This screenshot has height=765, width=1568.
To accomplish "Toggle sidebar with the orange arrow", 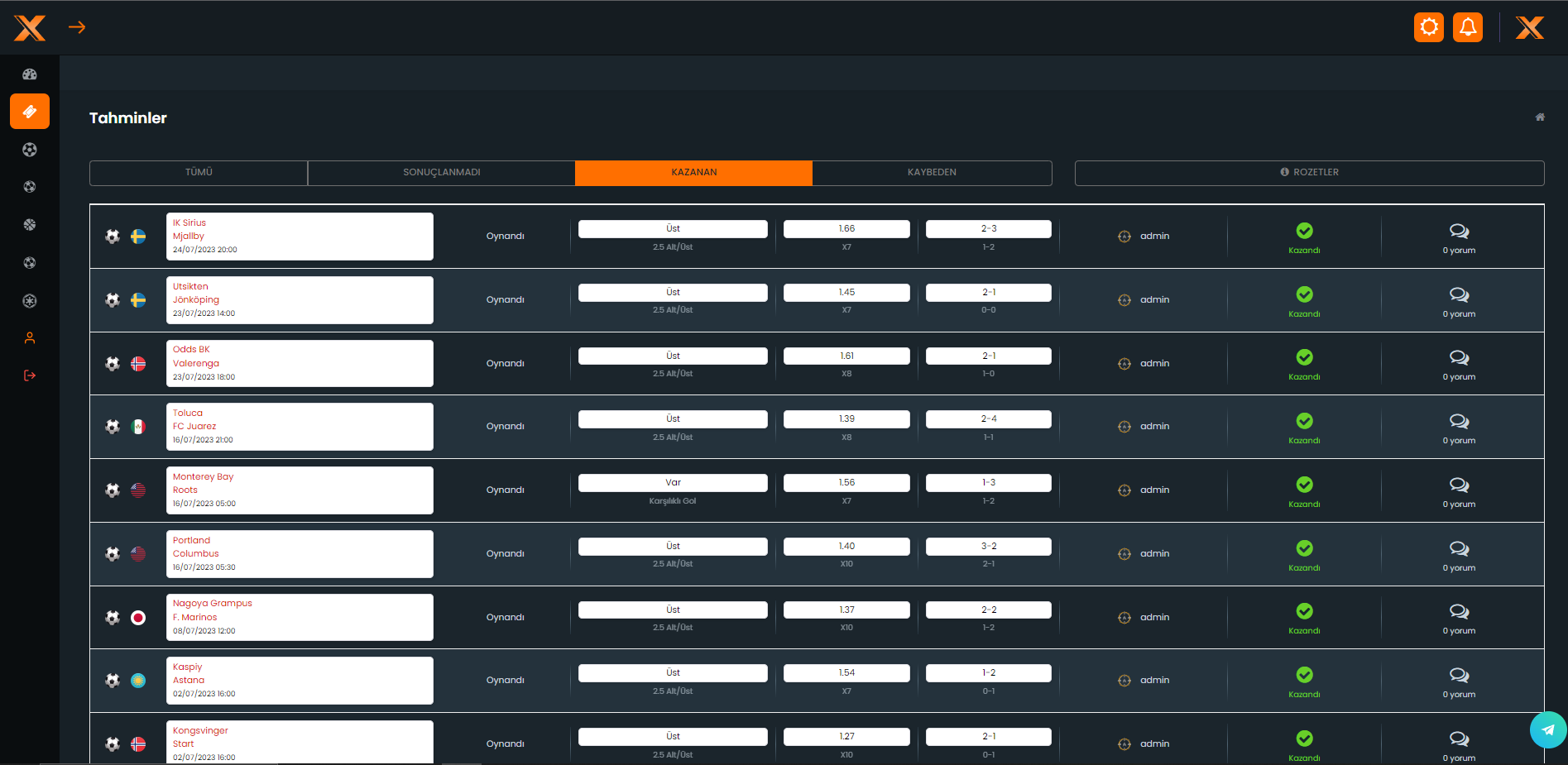I will tap(77, 27).
